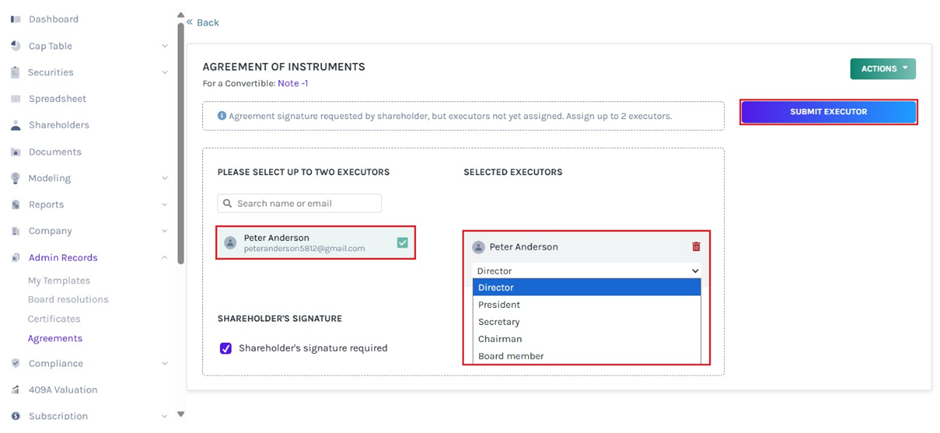The height and width of the screenshot is (433, 940).
Task: Click the Company building icon
Action: click(16, 231)
